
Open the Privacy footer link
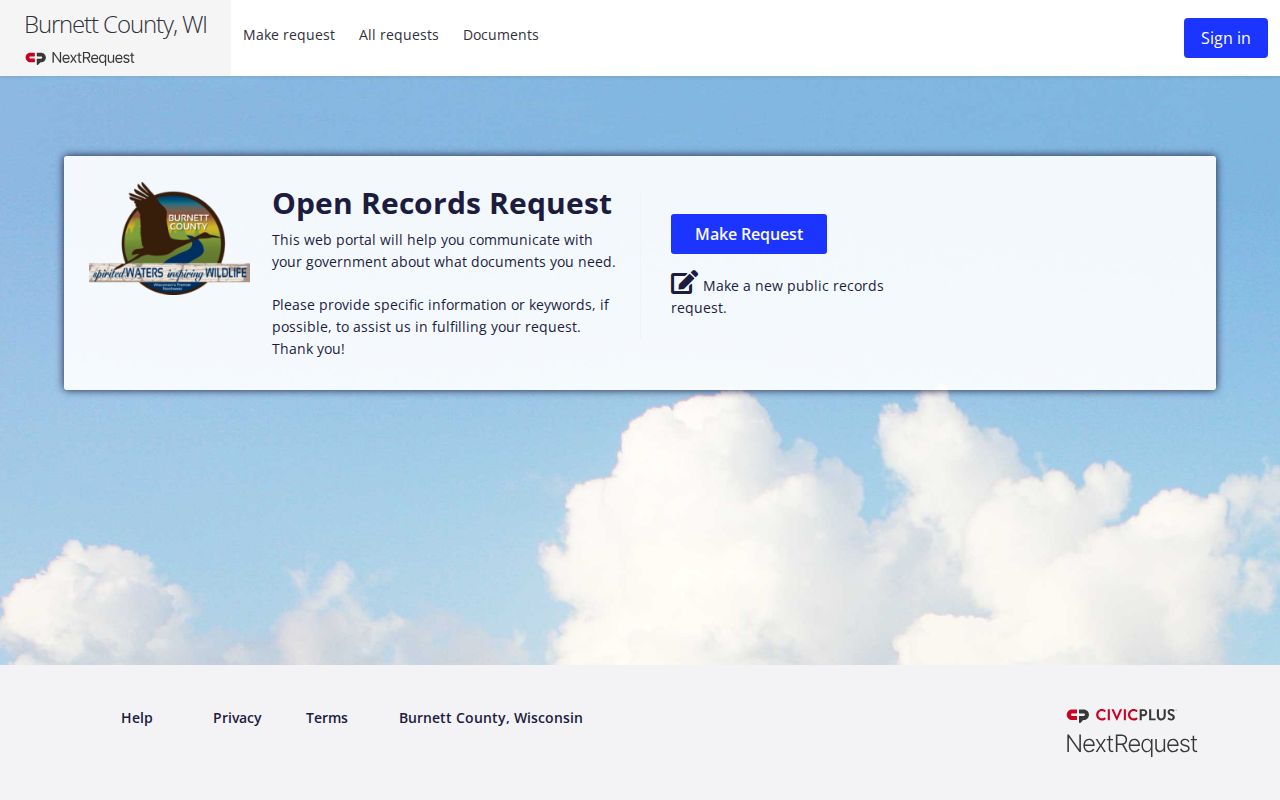(x=237, y=718)
